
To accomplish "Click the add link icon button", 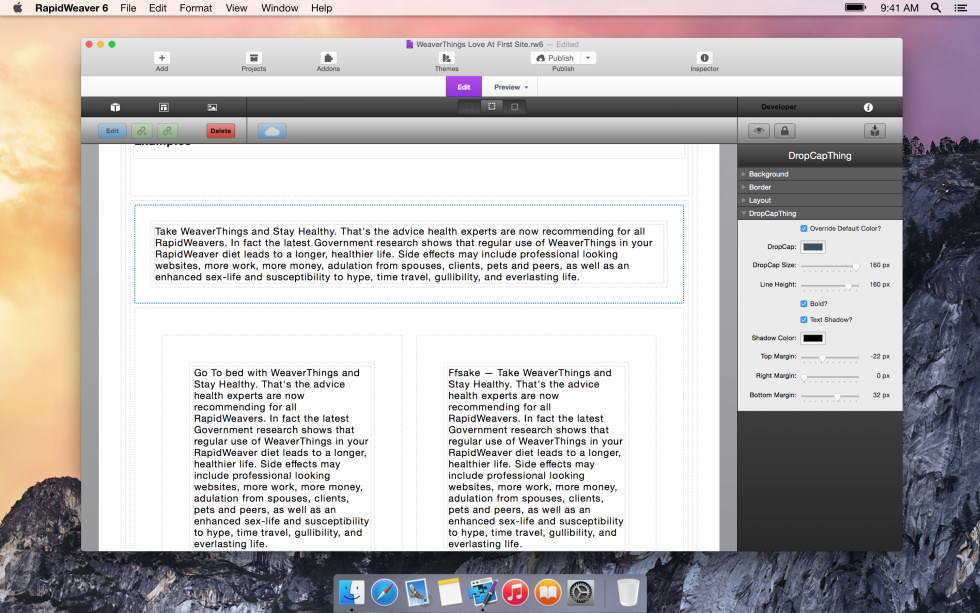I will [142, 131].
